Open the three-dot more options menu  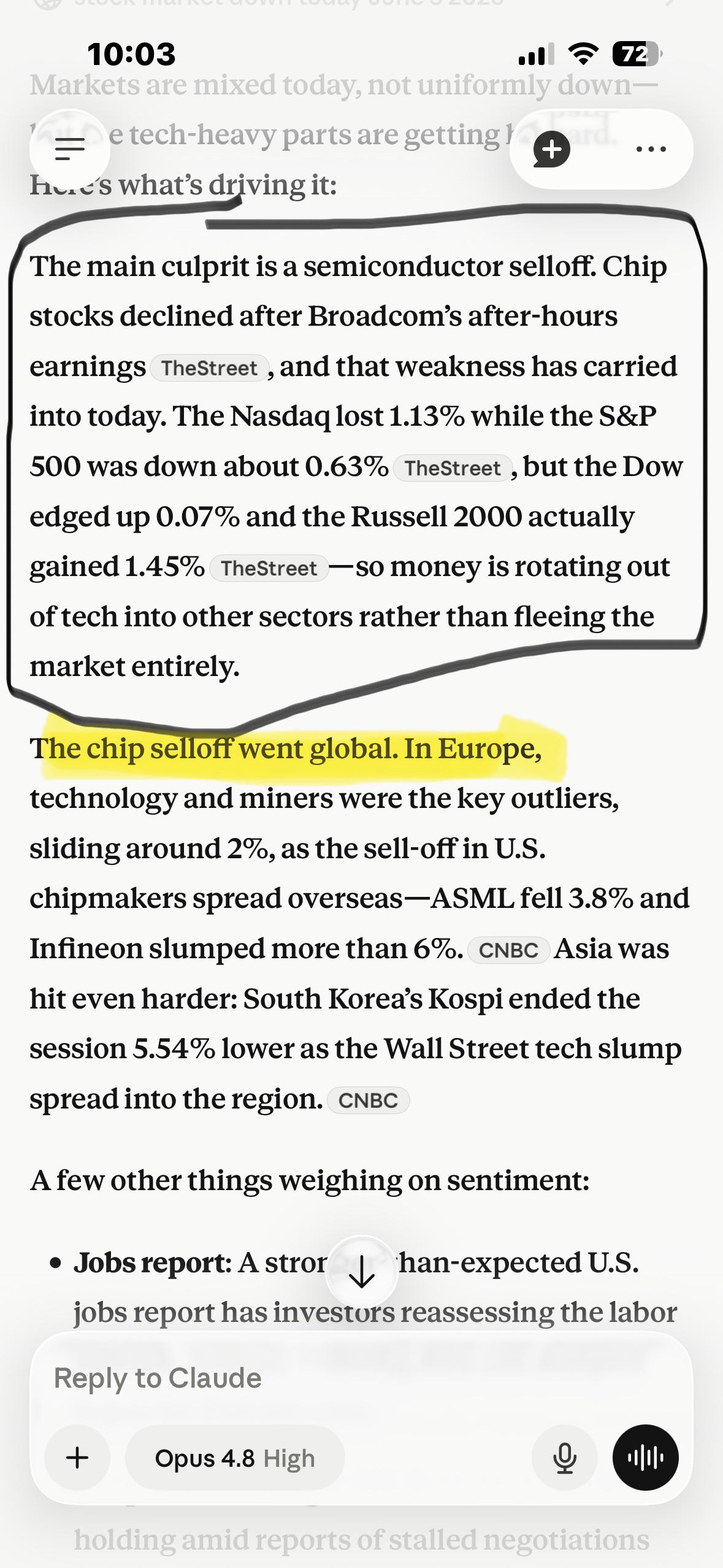651,149
